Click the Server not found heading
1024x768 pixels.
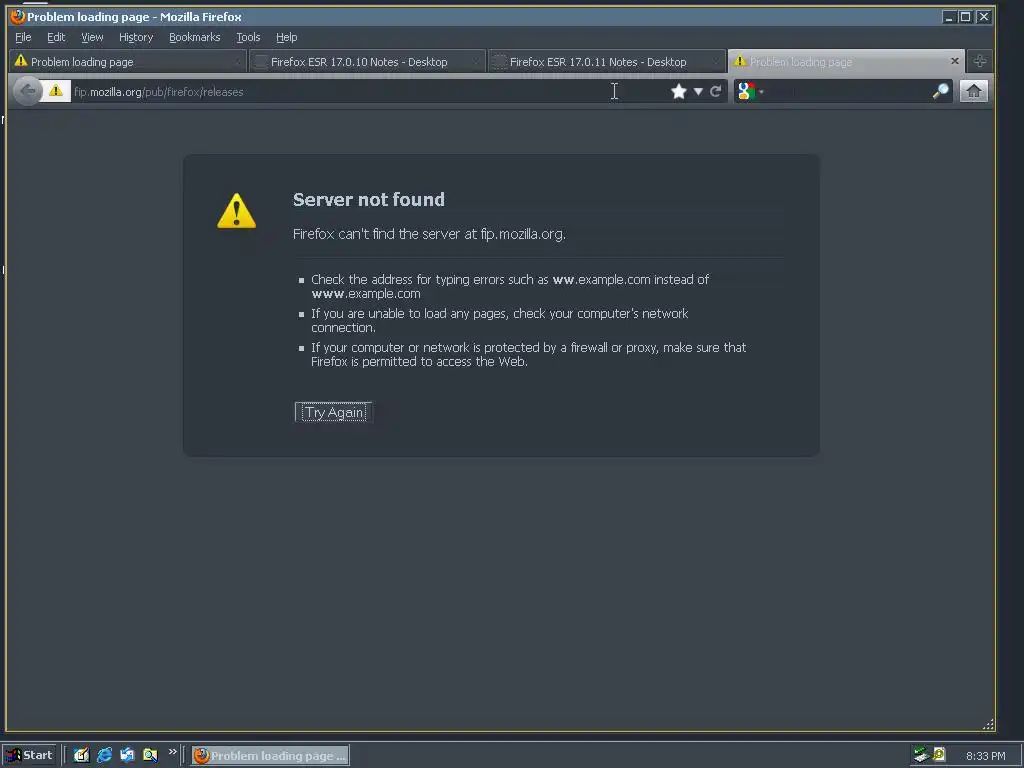[x=368, y=199]
